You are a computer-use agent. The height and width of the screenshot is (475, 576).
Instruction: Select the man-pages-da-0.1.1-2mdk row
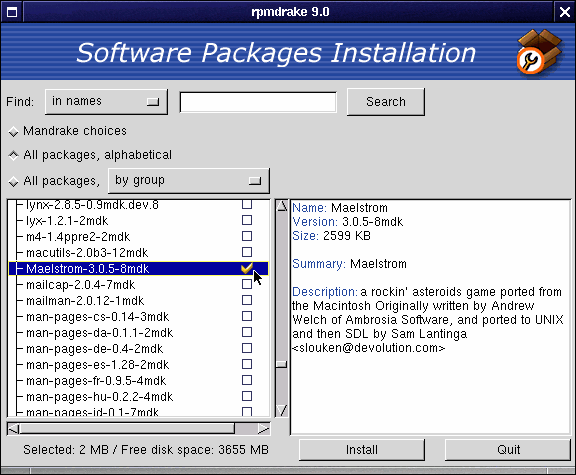138,333
